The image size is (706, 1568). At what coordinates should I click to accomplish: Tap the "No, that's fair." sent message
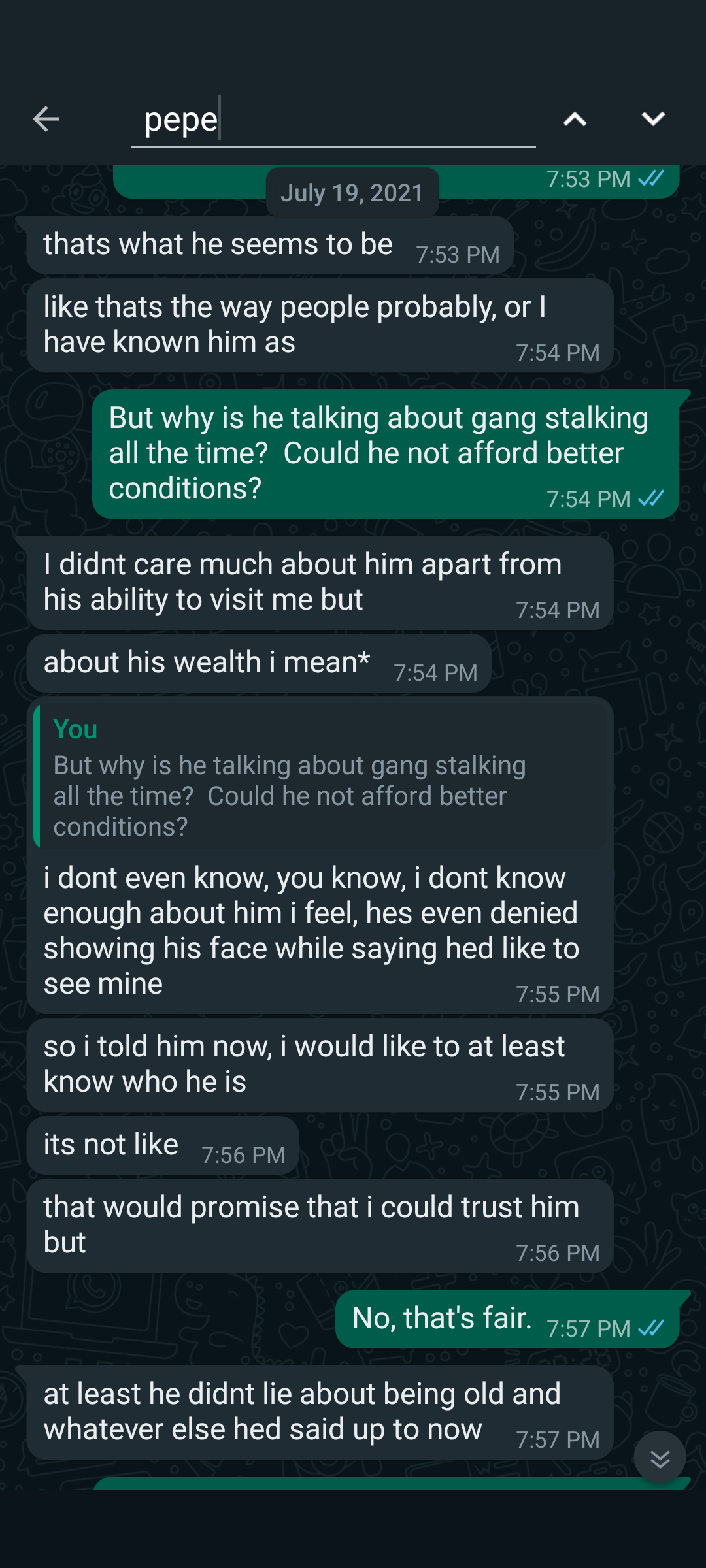click(442, 1318)
